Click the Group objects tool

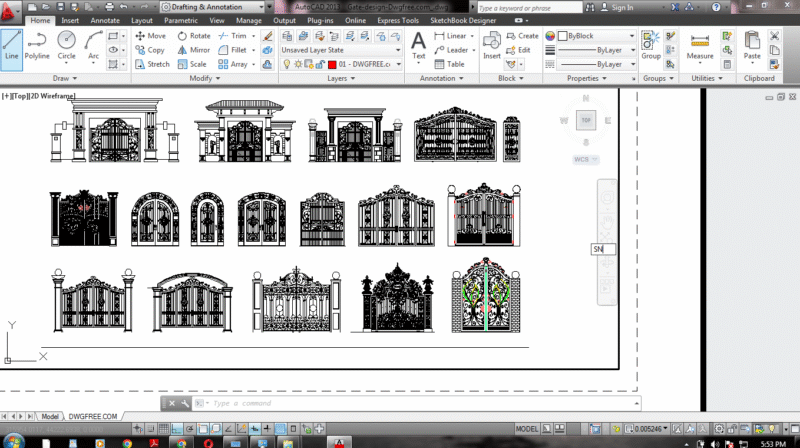[x=651, y=45]
